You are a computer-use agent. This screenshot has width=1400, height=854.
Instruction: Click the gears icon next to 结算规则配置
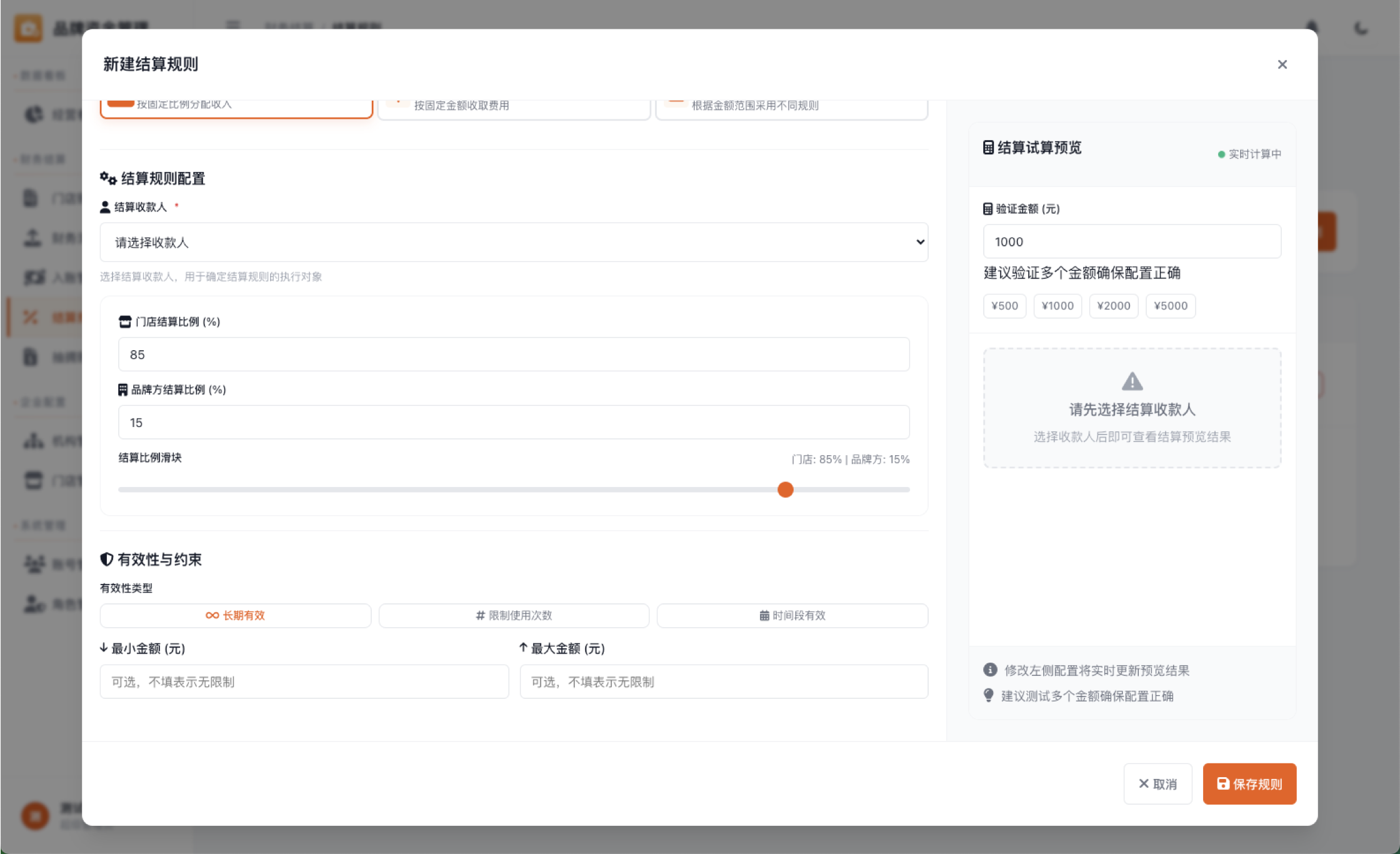[108, 179]
